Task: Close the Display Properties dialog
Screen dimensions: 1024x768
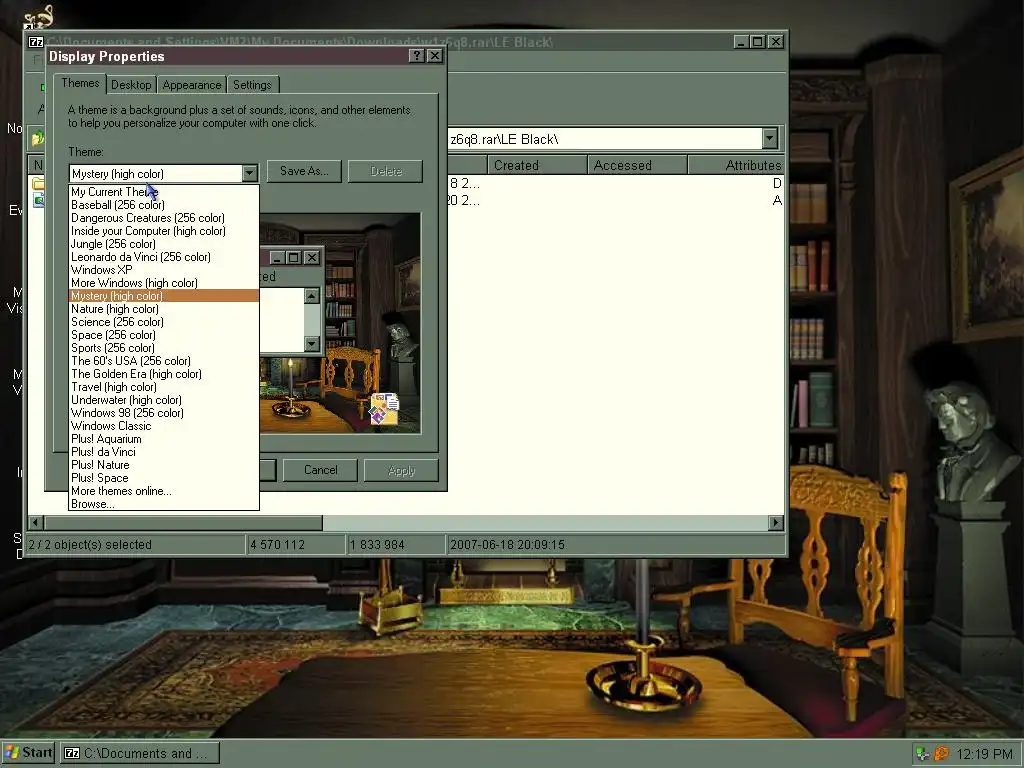Action: (x=434, y=56)
